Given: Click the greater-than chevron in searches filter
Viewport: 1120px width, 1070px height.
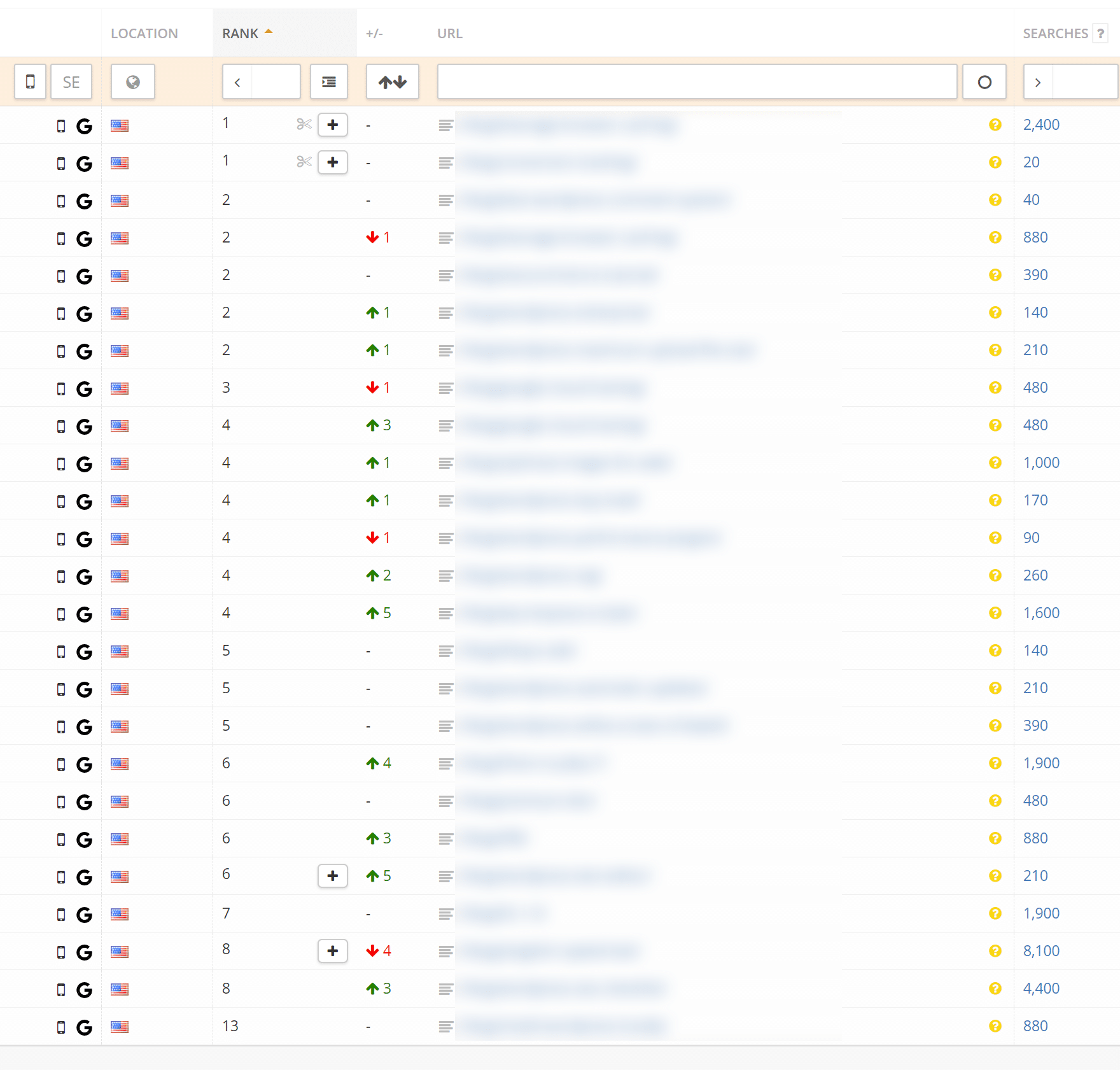Looking at the screenshot, I should click(x=1037, y=81).
